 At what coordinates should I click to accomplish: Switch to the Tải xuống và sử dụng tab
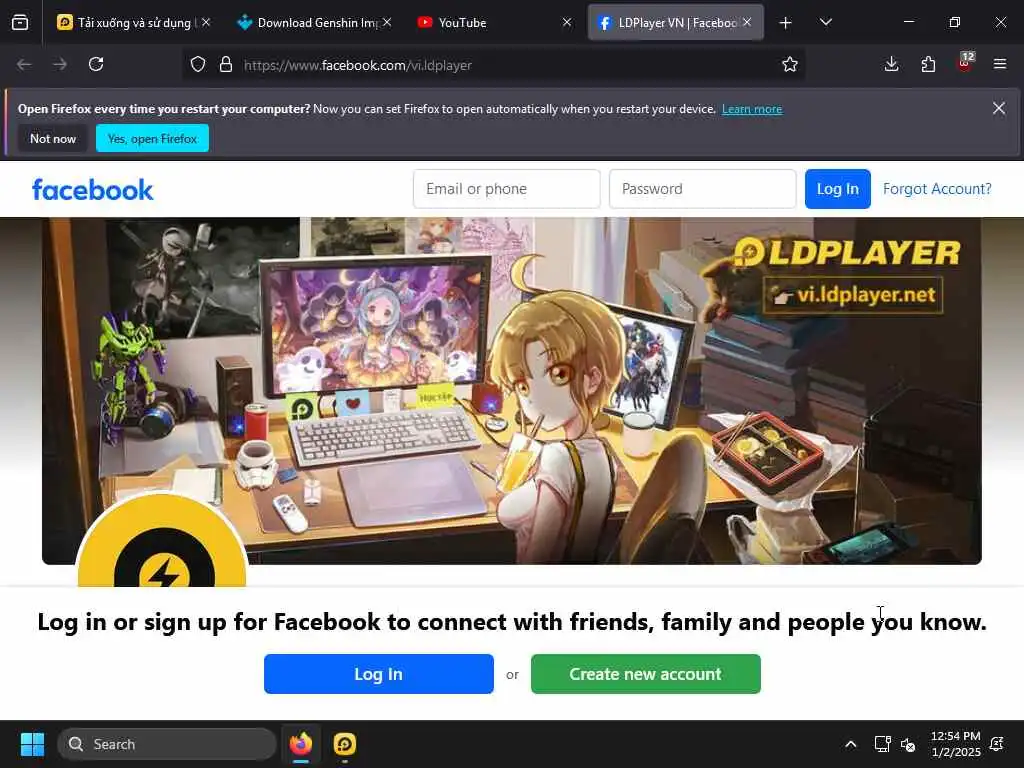[x=134, y=22]
